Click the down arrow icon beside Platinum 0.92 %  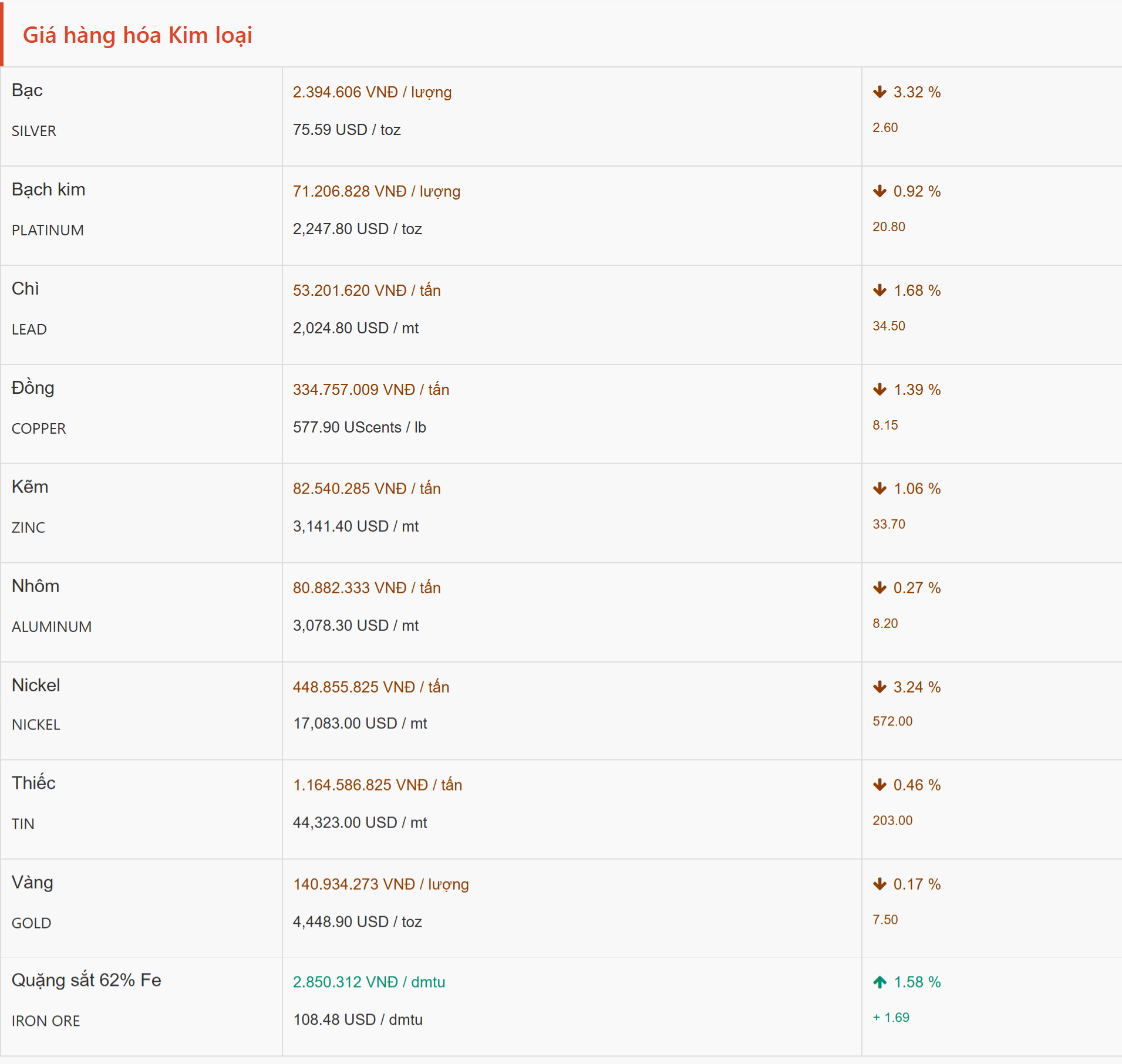(879, 191)
